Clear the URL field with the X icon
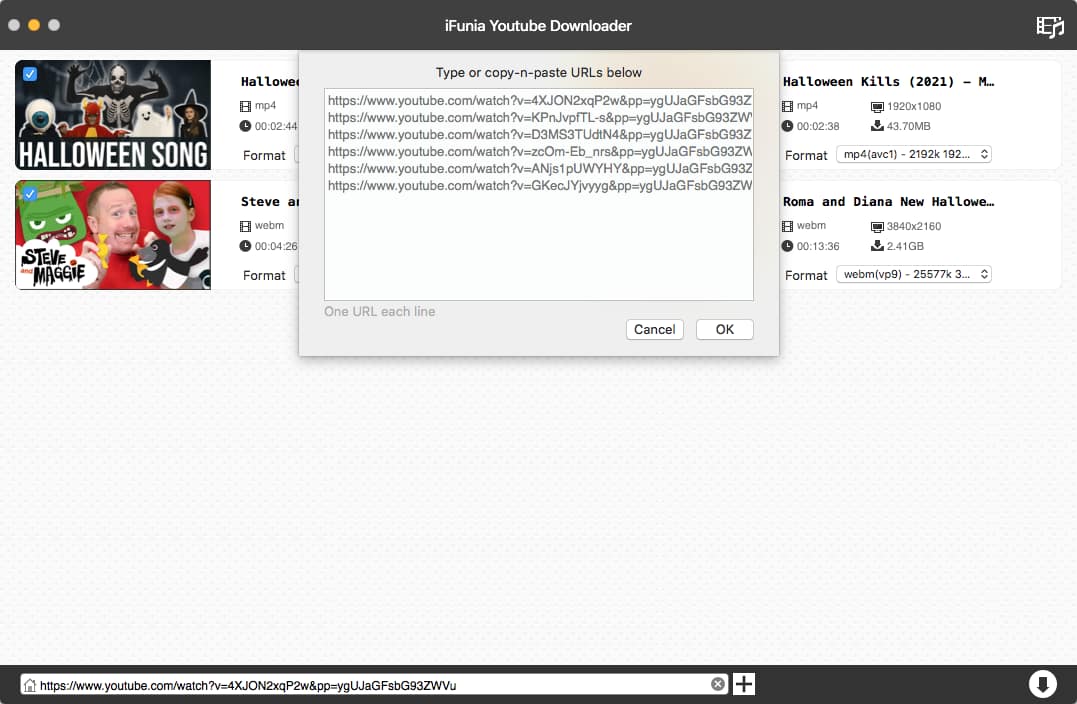 718,685
